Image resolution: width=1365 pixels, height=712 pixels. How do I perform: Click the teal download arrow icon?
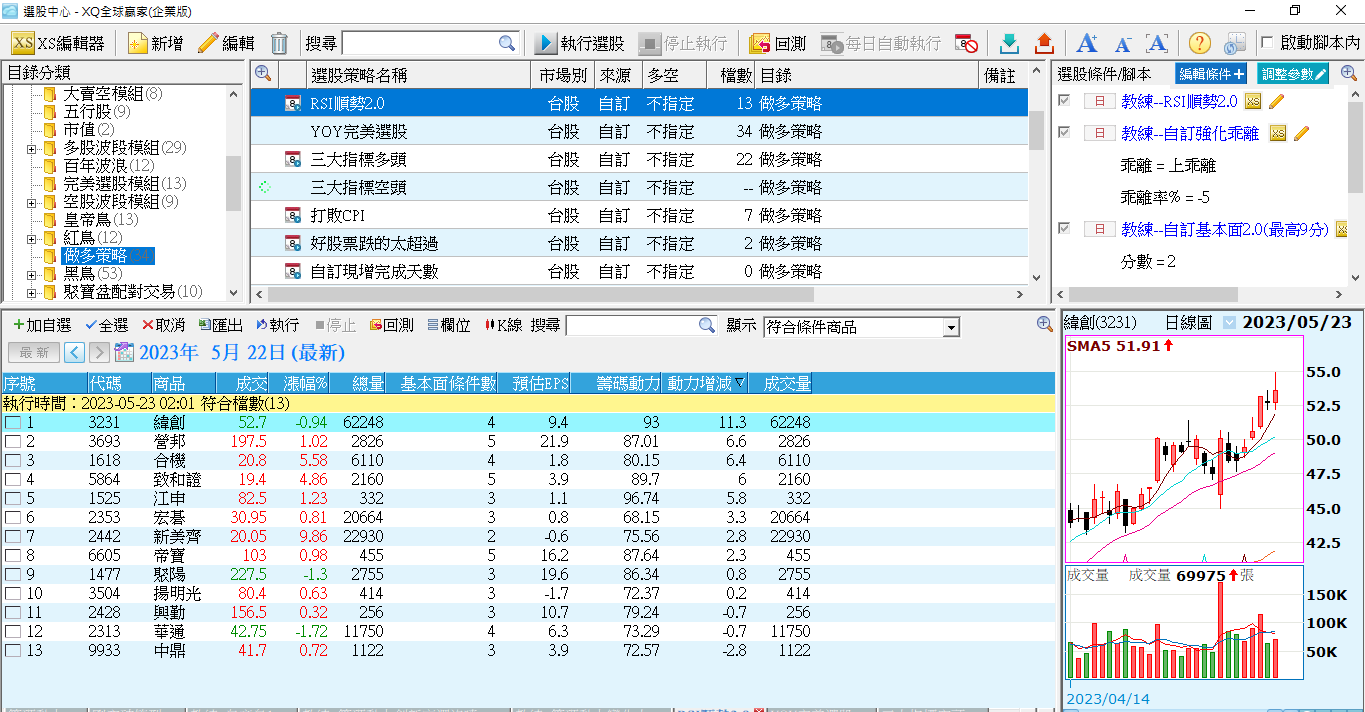click(1010, 43)
